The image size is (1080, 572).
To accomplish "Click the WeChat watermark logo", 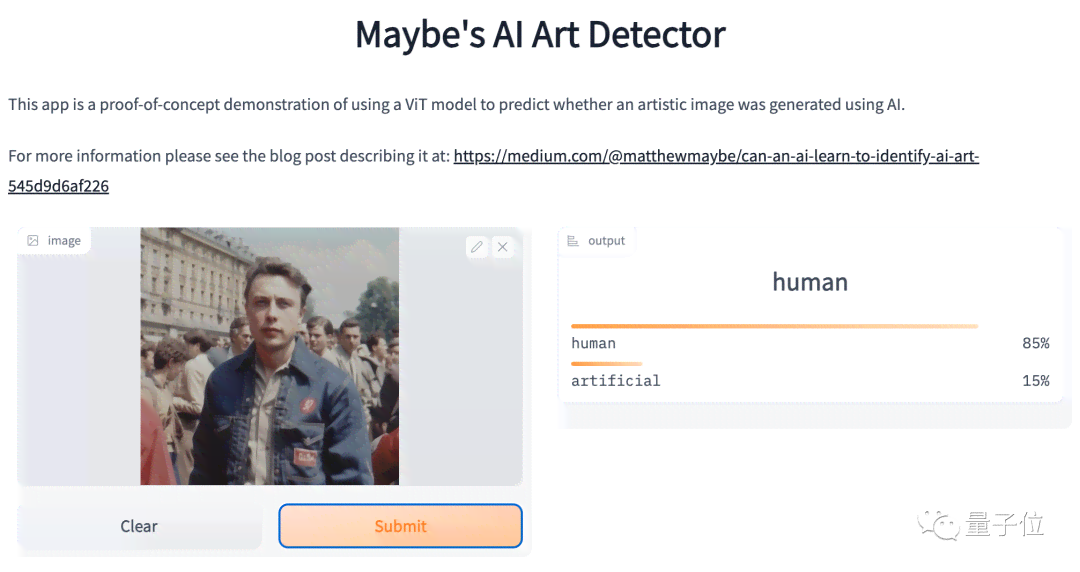I will click(x=937, y=526).
